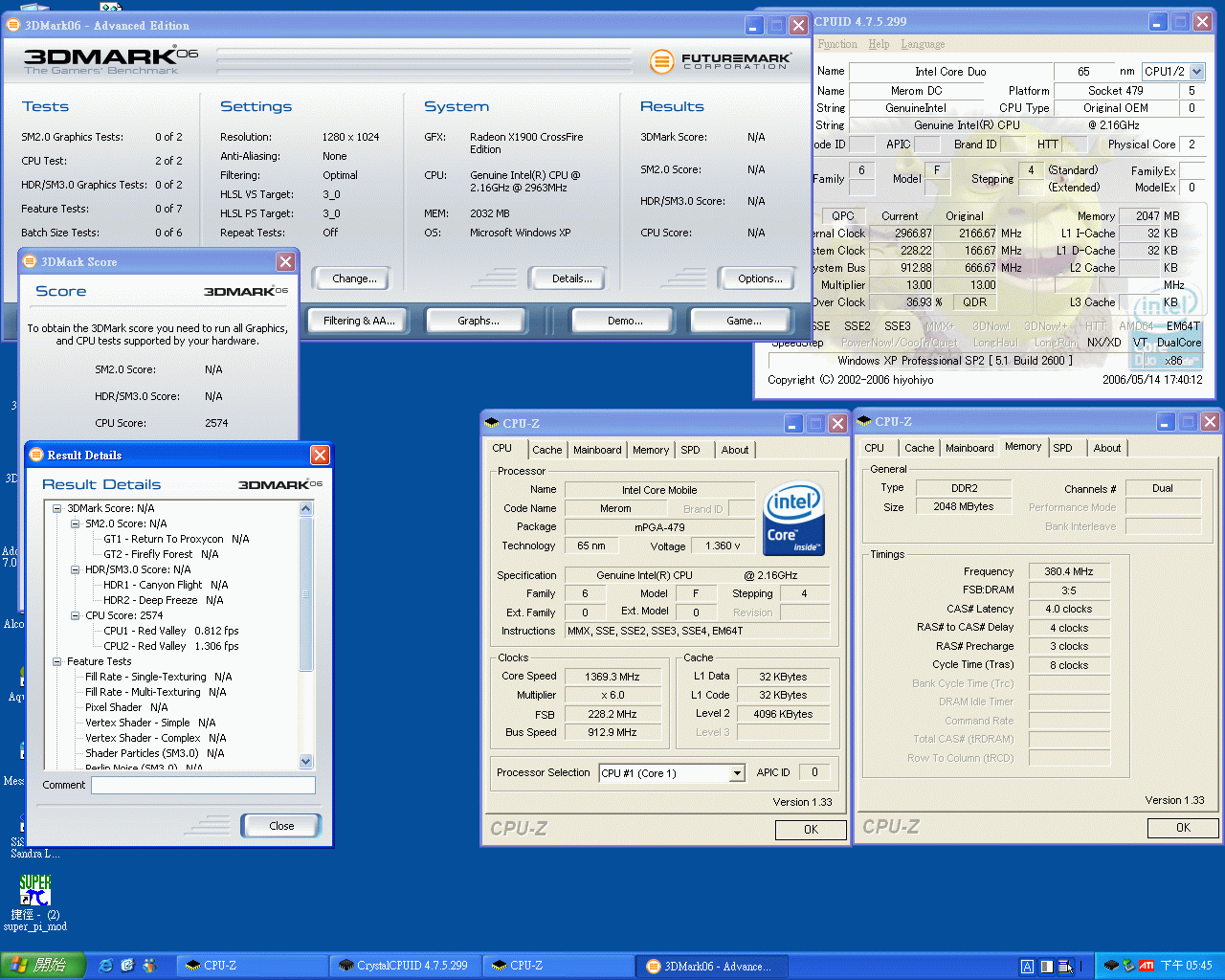Click the second quick launch icon
The height and width of the screenshot is (980, 1225).
(127, 966)
